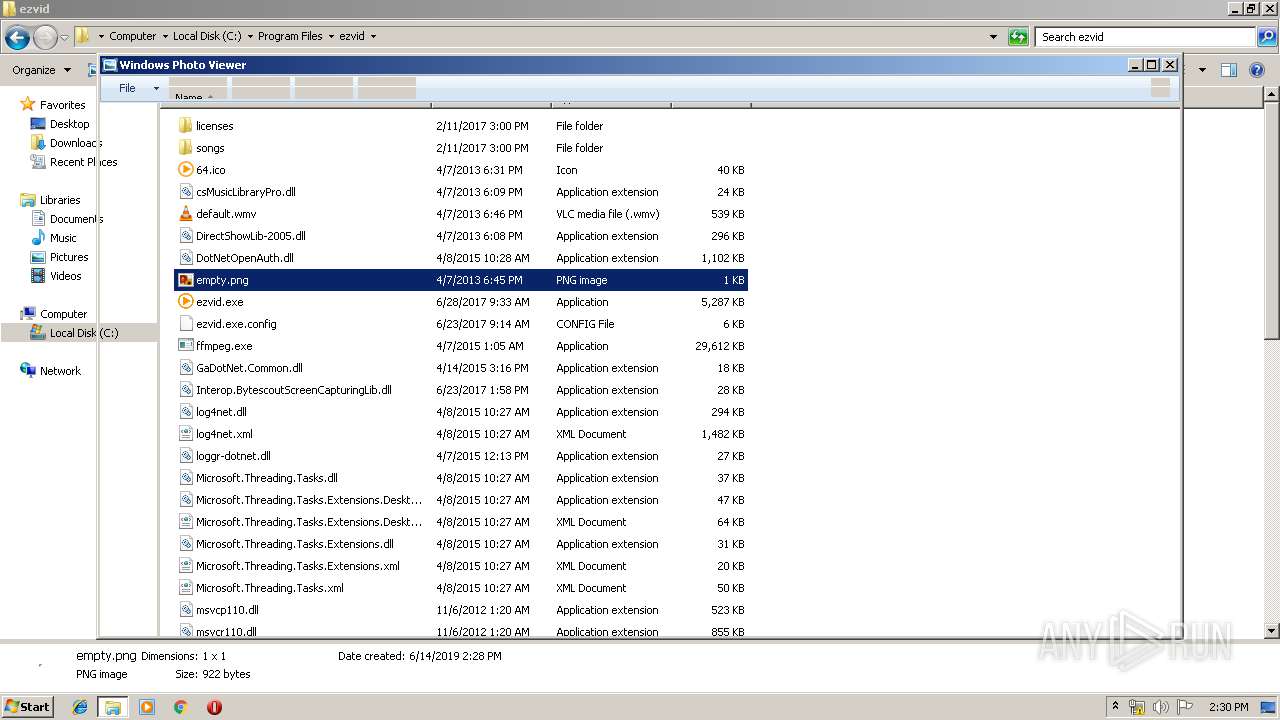This screenshot has height=720, width=1280.
Task: Select the Music library
Action: pyautogui.click(x=63, y=238)
